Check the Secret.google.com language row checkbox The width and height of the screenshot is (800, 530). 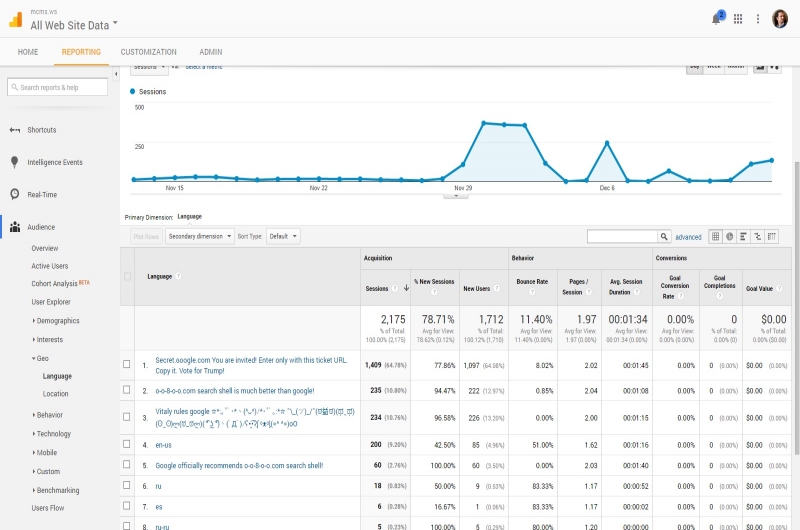pyautogui.click(x=126, y=365)
